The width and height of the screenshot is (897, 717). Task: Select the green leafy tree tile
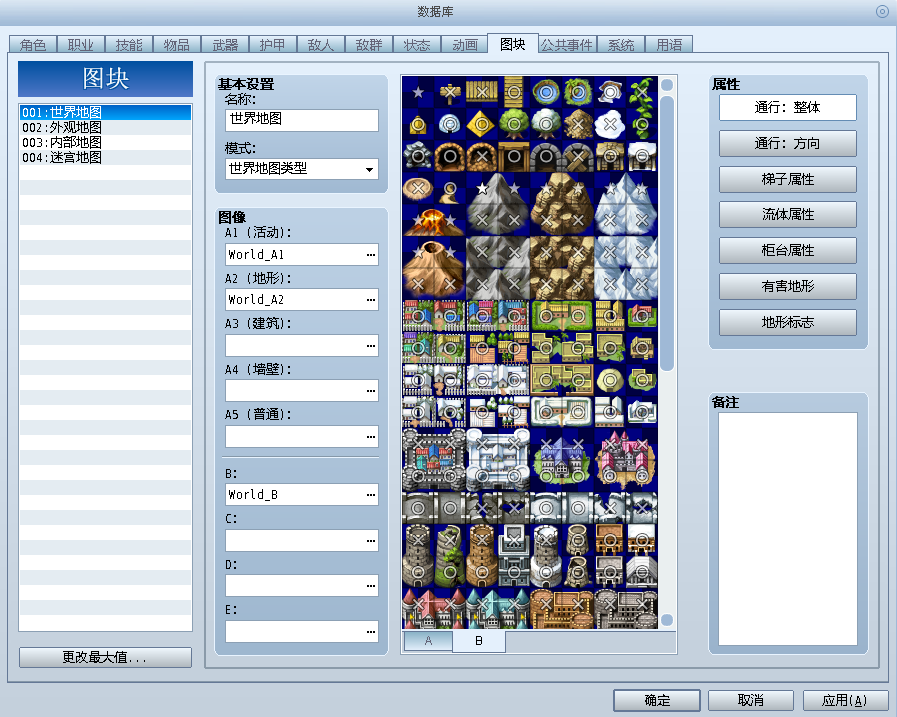point(514,124)
